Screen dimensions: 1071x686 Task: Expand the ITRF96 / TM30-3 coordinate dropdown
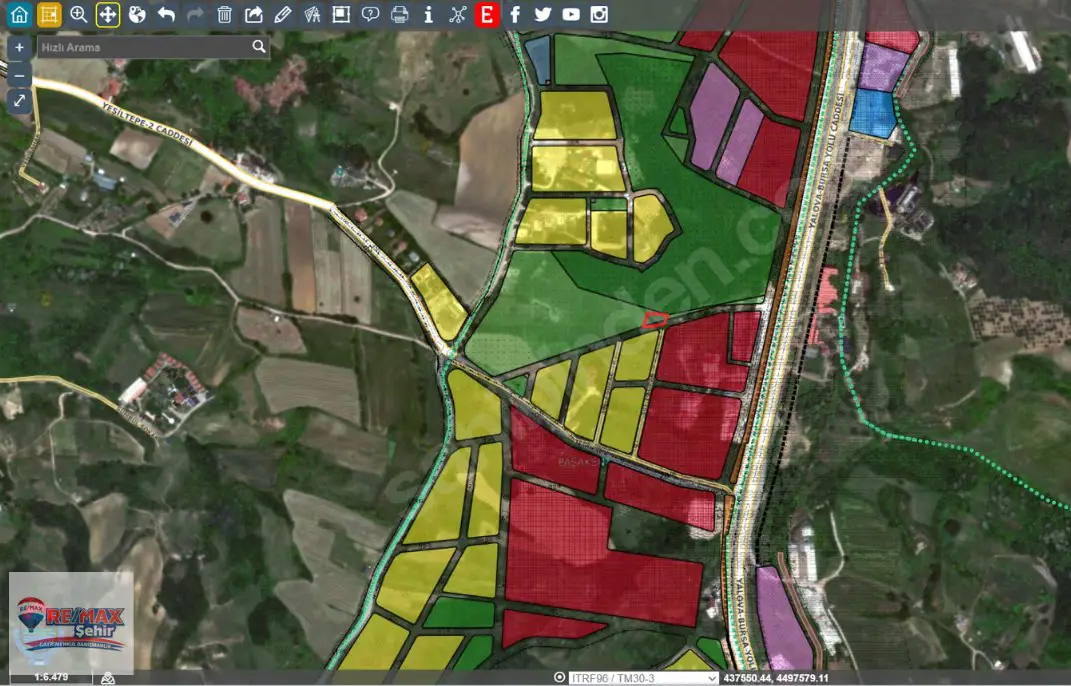tap(643, 678)
